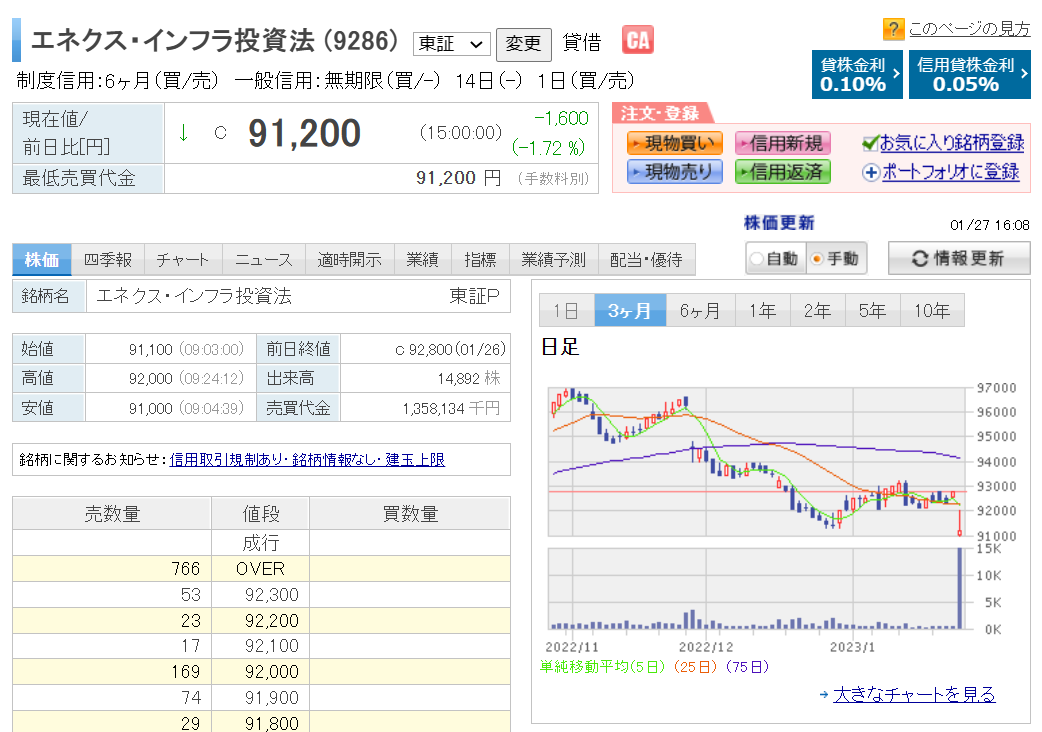1042x732 pixels.
Task: Click the 91,900 price row
Action: [261, 697]
